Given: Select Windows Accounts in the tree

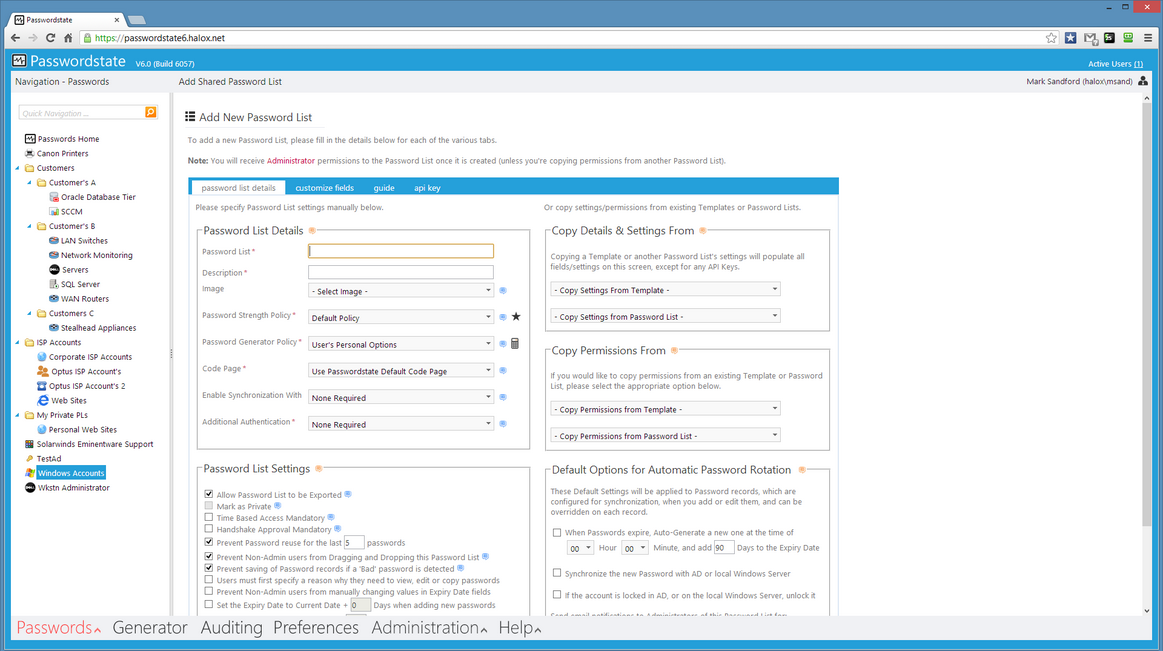Looking at the screenshot, I should (71, 473).
